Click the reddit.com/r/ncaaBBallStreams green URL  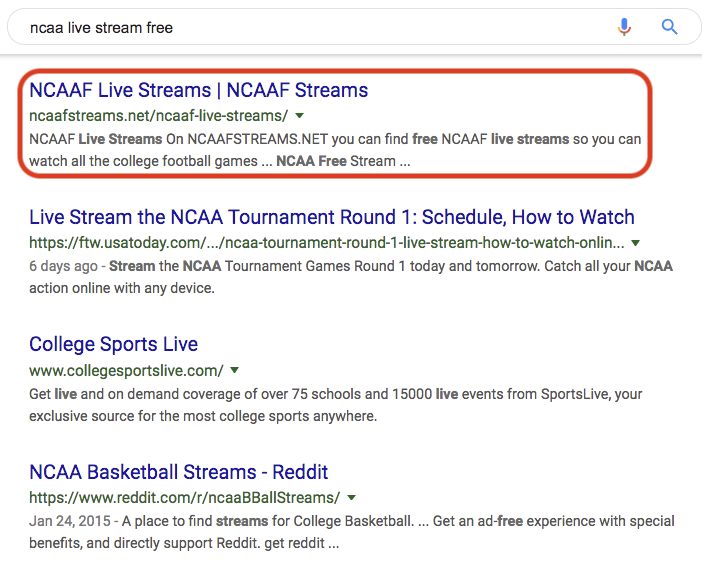(184, 497)
